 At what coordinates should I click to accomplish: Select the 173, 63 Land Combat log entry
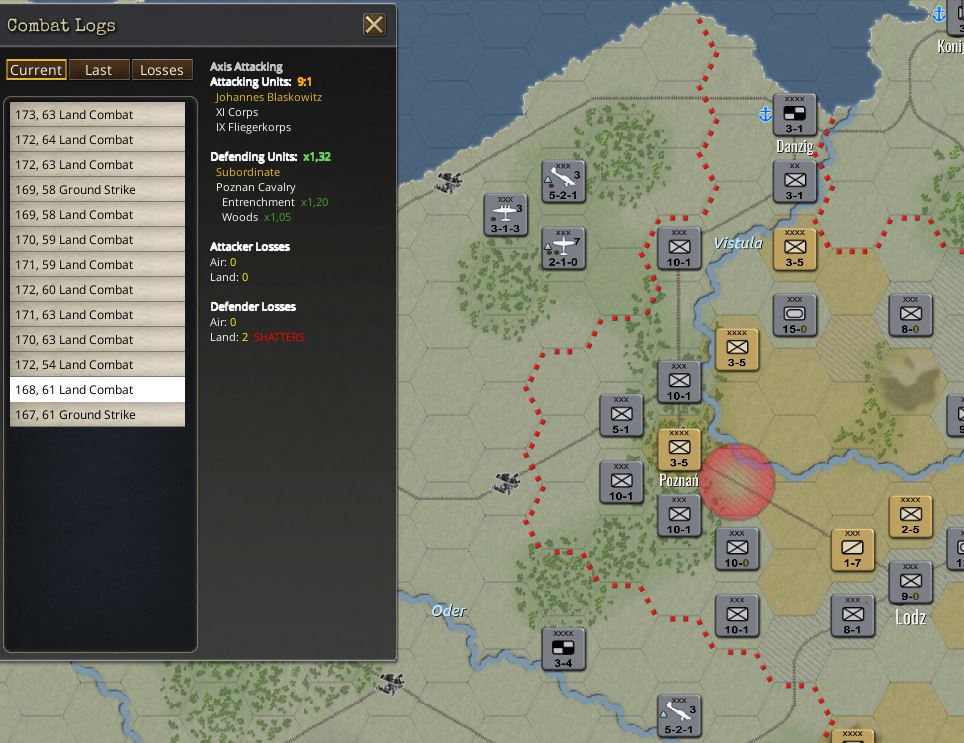tap(96, 114)
